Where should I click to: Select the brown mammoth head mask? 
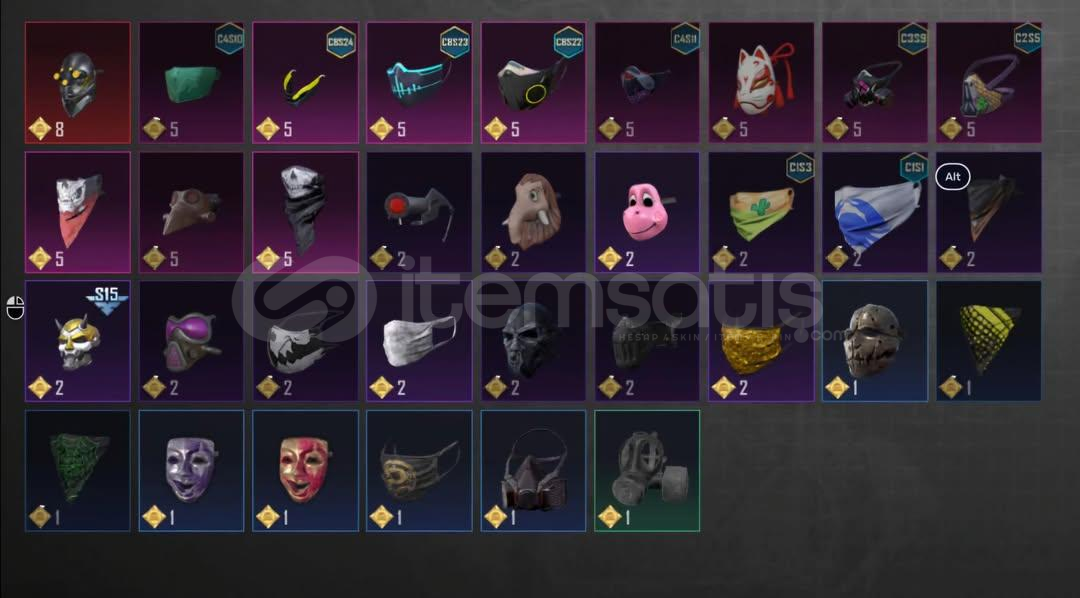point(533,212)
